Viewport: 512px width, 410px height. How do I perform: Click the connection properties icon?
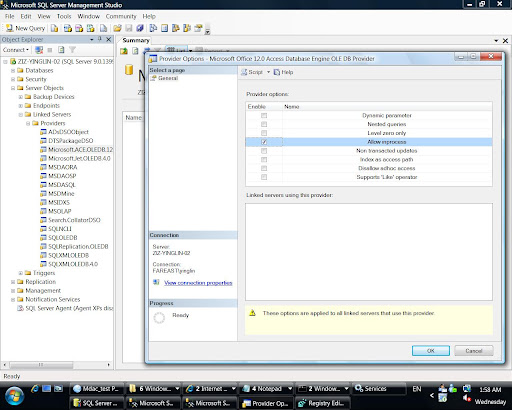156,282
